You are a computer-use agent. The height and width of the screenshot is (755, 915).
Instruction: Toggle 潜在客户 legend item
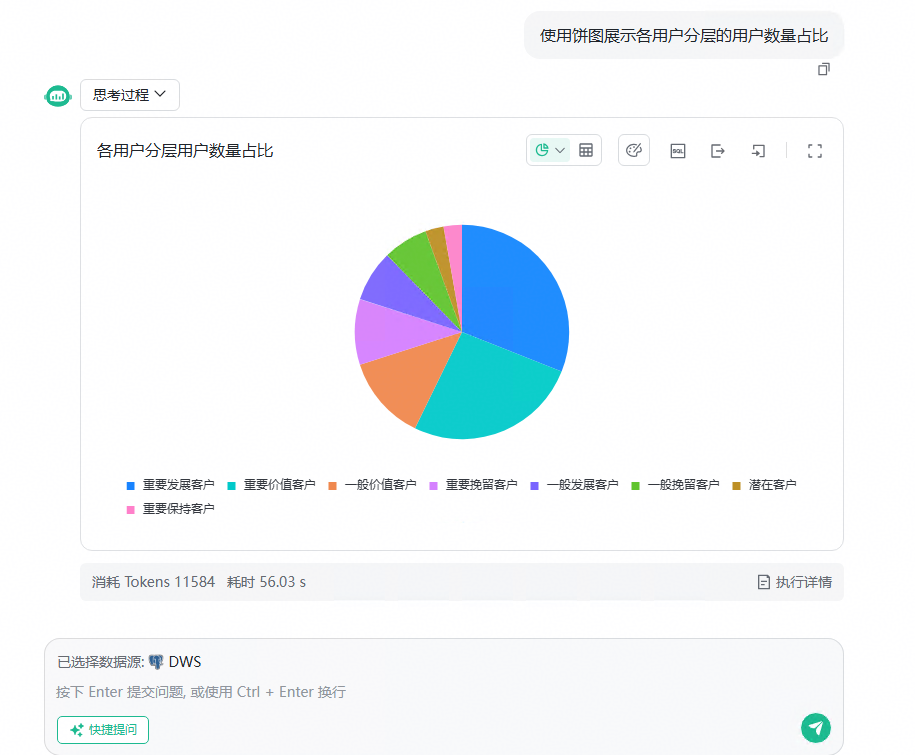(764, 485)
